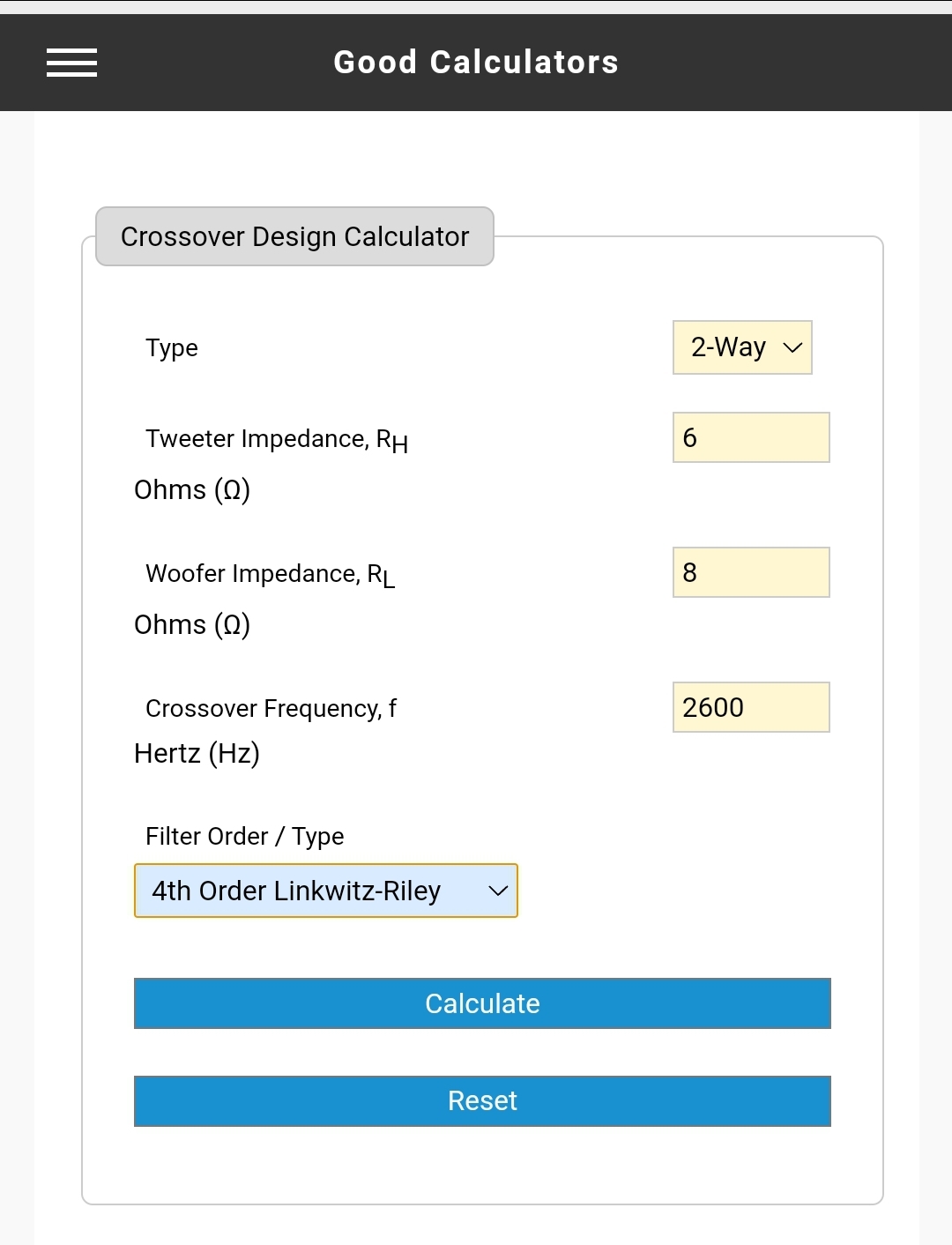Select the Crossover Design Calculator heading tab
This screenshot has height=1245, width=952.
click(x=294, y=236)
